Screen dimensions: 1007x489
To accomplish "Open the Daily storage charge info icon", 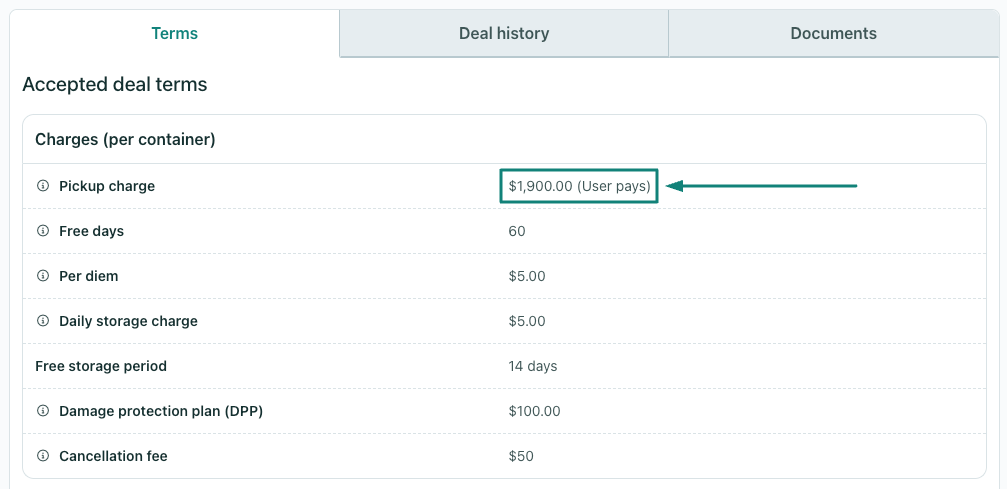I will pyautogui.click(x=43, y=321).
